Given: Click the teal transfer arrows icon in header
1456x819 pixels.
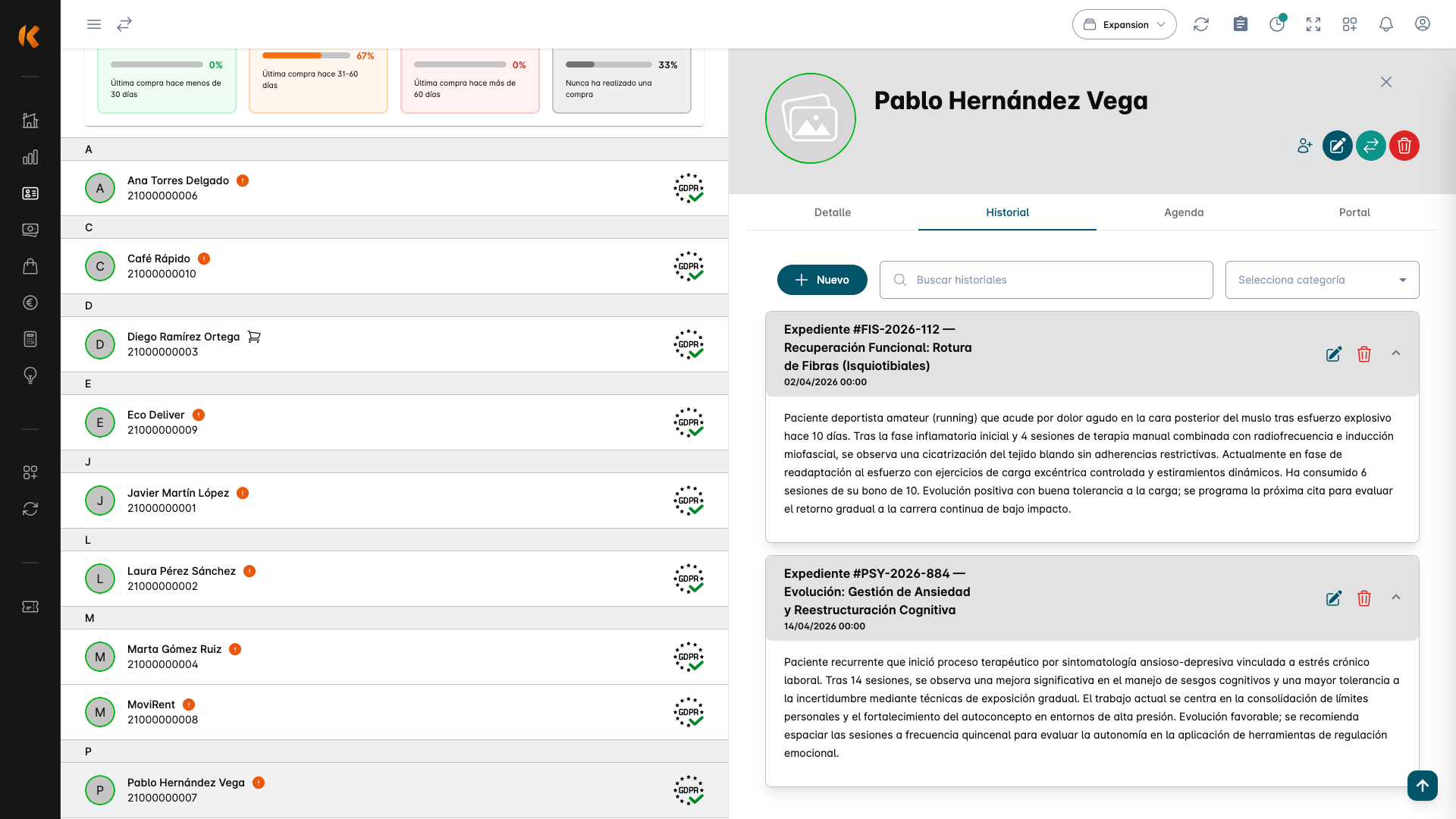Looking at the screenshot, I should pos(1370,146).
